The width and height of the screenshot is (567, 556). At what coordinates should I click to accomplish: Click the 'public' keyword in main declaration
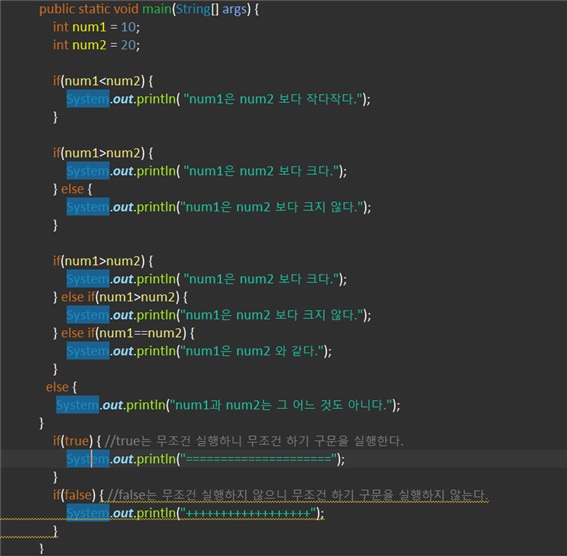tap(57, 9)
